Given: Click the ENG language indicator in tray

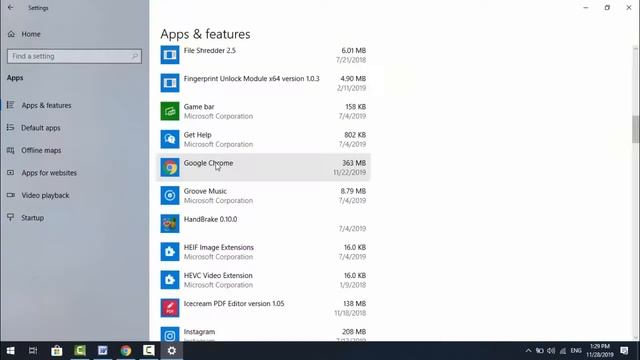Looking at the screenshot, I should coord(576,351).
